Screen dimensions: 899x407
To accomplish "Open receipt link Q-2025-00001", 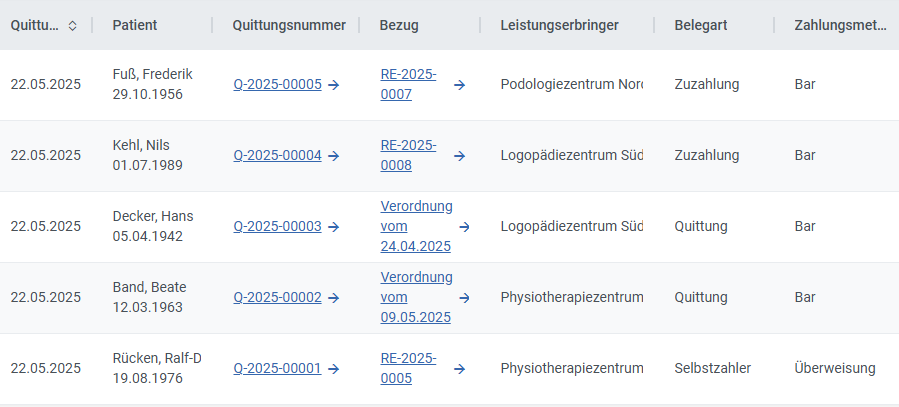I will point(277,369).
